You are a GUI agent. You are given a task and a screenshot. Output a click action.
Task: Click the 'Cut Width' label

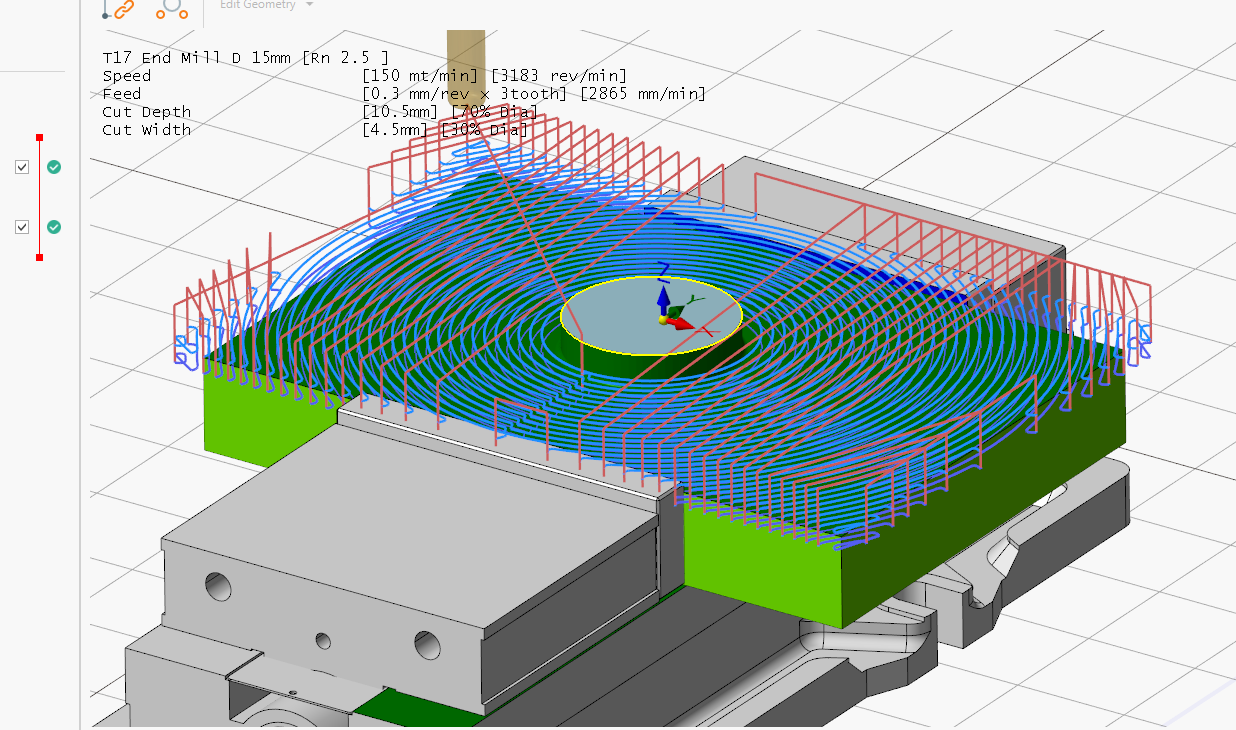[146, 130]
